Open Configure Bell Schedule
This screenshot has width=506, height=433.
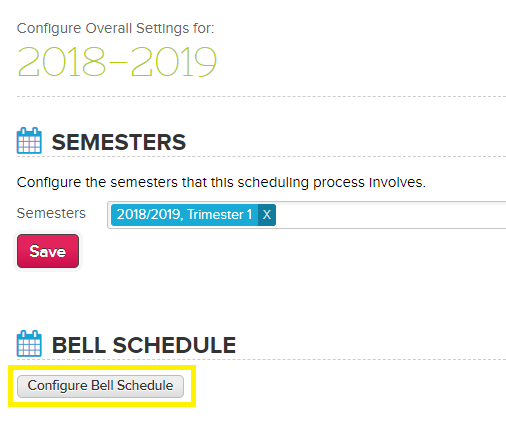tap(100, 386)
